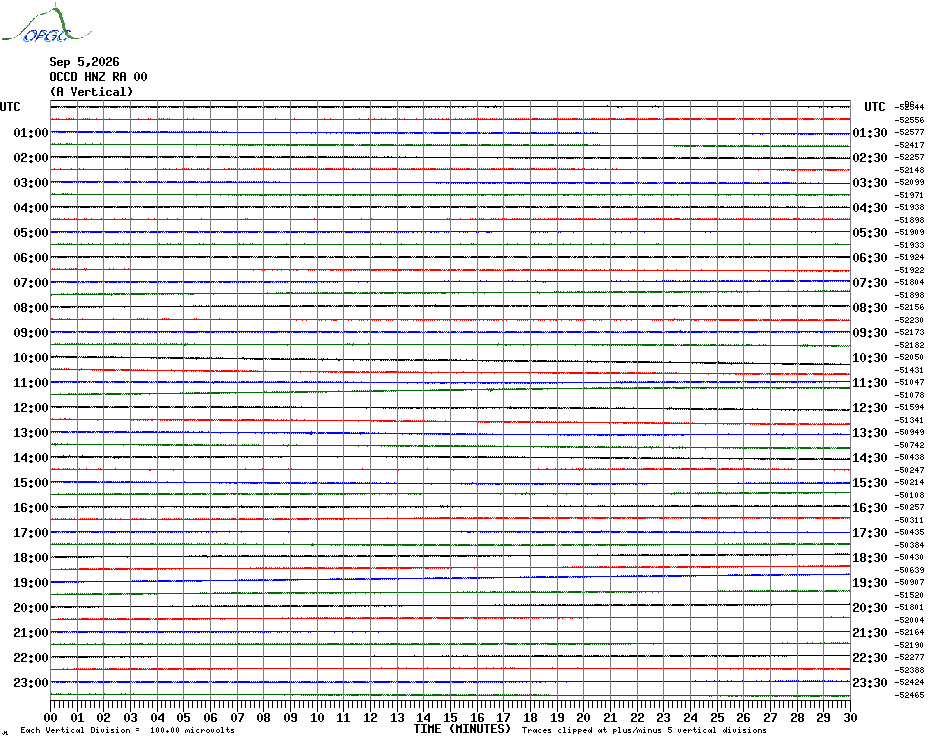Select the minute 15 axis tick label
Image resolution: width=930 pixels, height=744 pixels.
pos(450,717)
